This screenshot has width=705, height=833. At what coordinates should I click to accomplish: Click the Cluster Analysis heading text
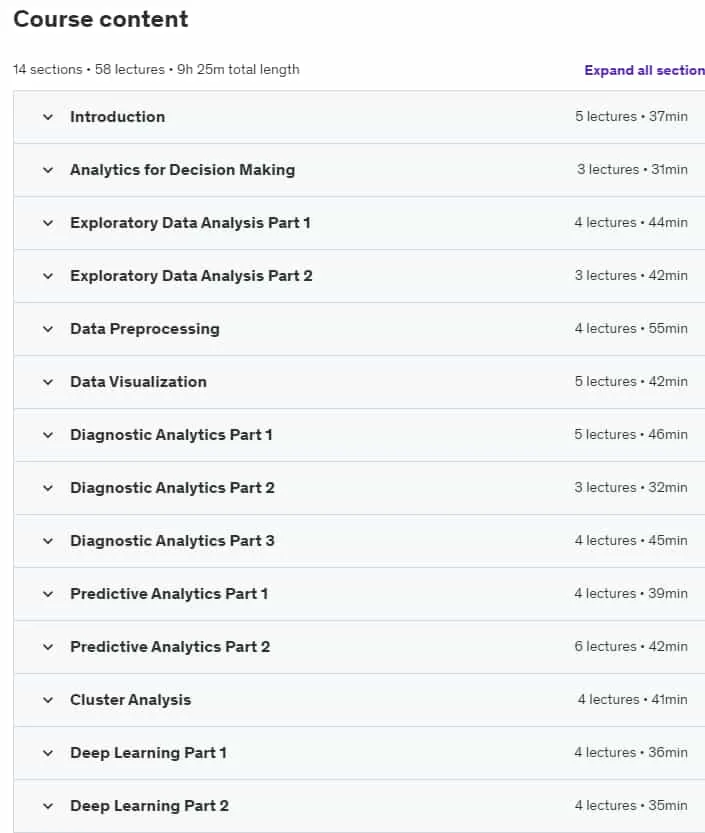pyautogui.click(x=130, y=700)
